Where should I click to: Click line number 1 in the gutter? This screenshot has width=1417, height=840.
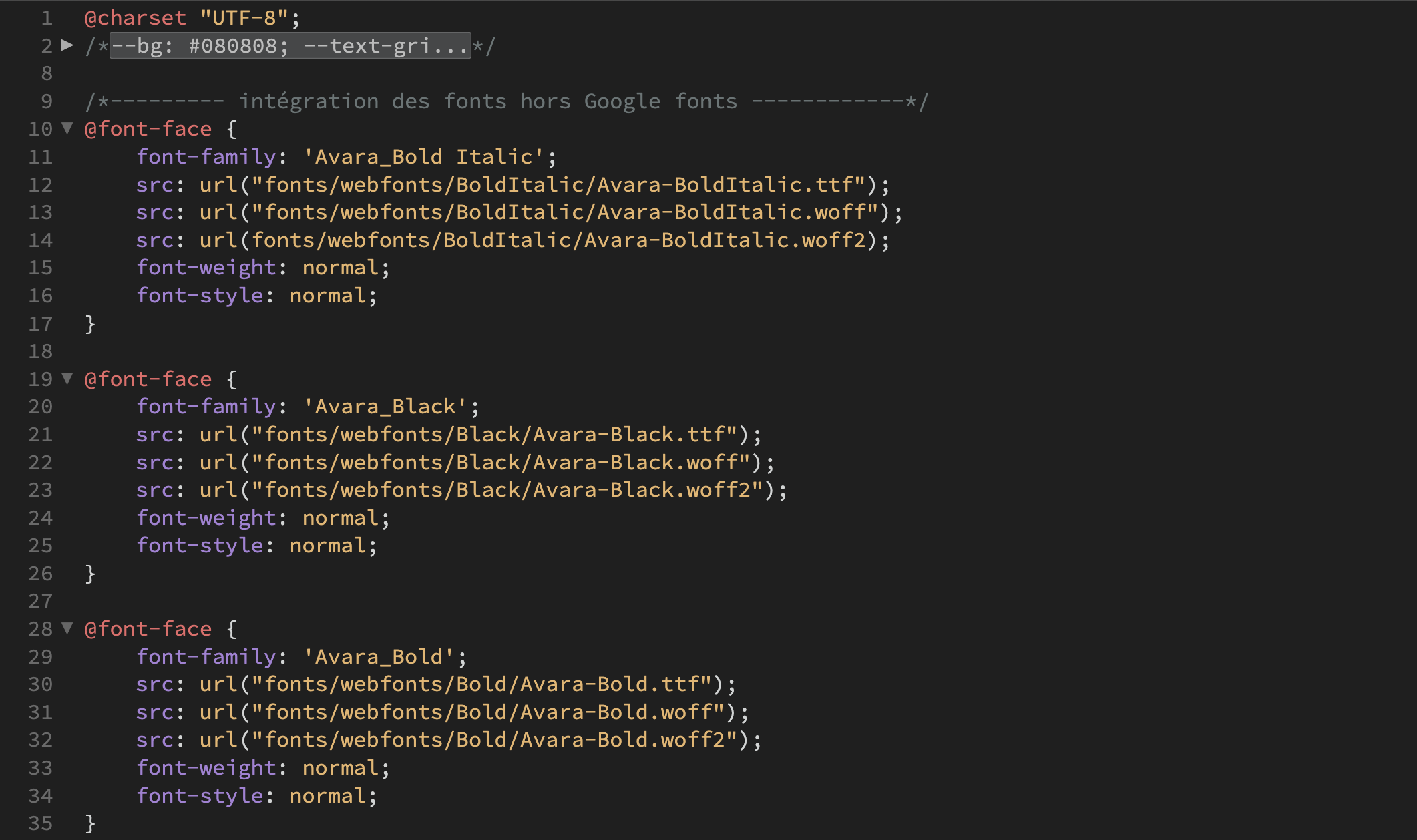coord(46,18)
